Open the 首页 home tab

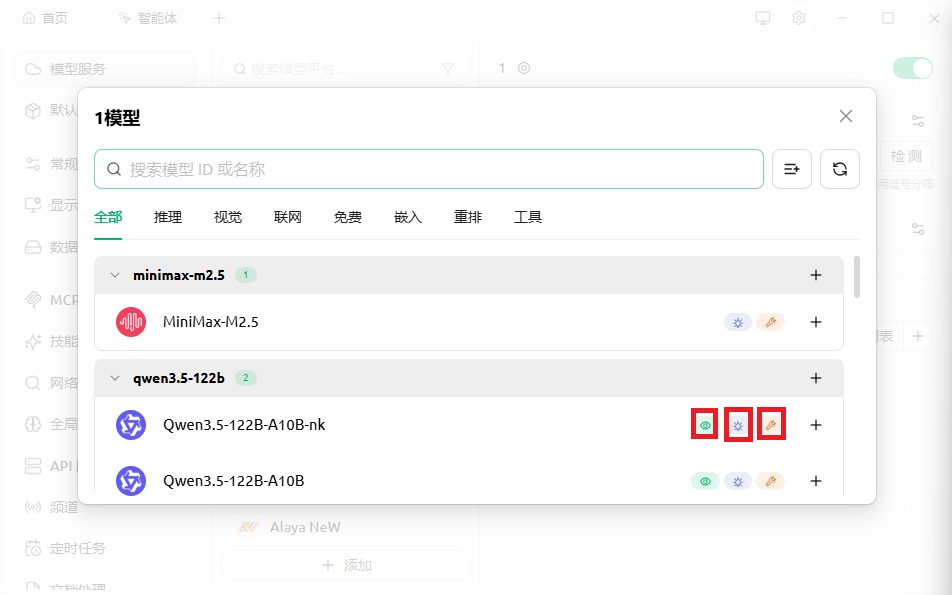click(x=46, y=18)
